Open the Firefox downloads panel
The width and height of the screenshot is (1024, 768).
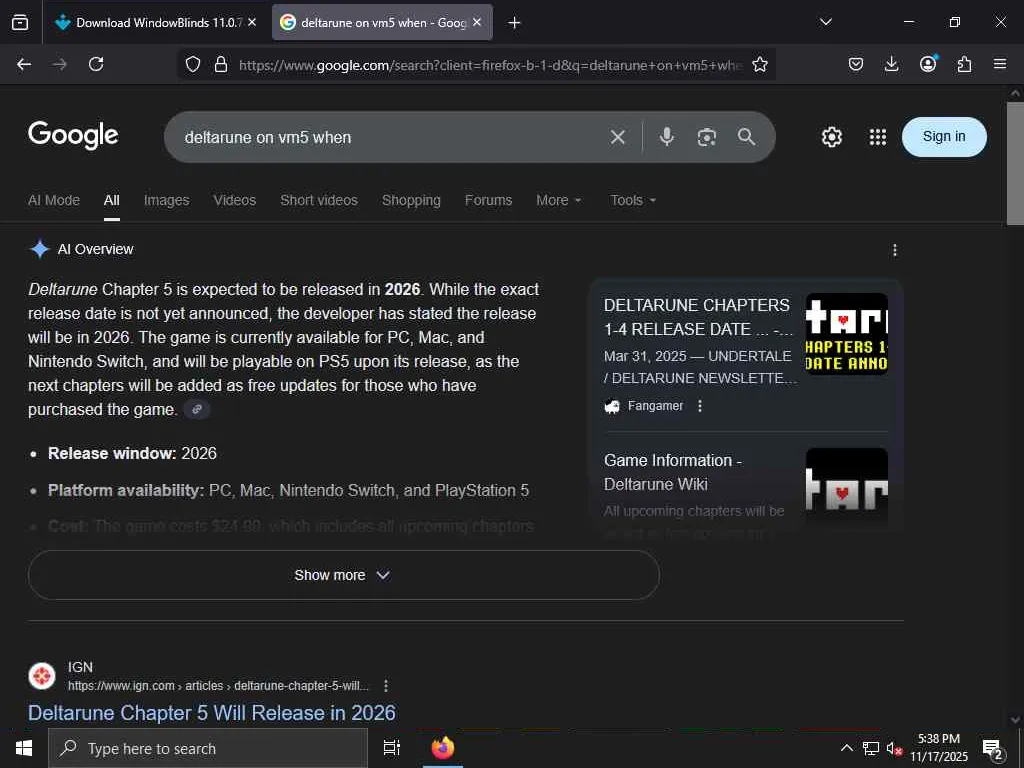(891, 64)
